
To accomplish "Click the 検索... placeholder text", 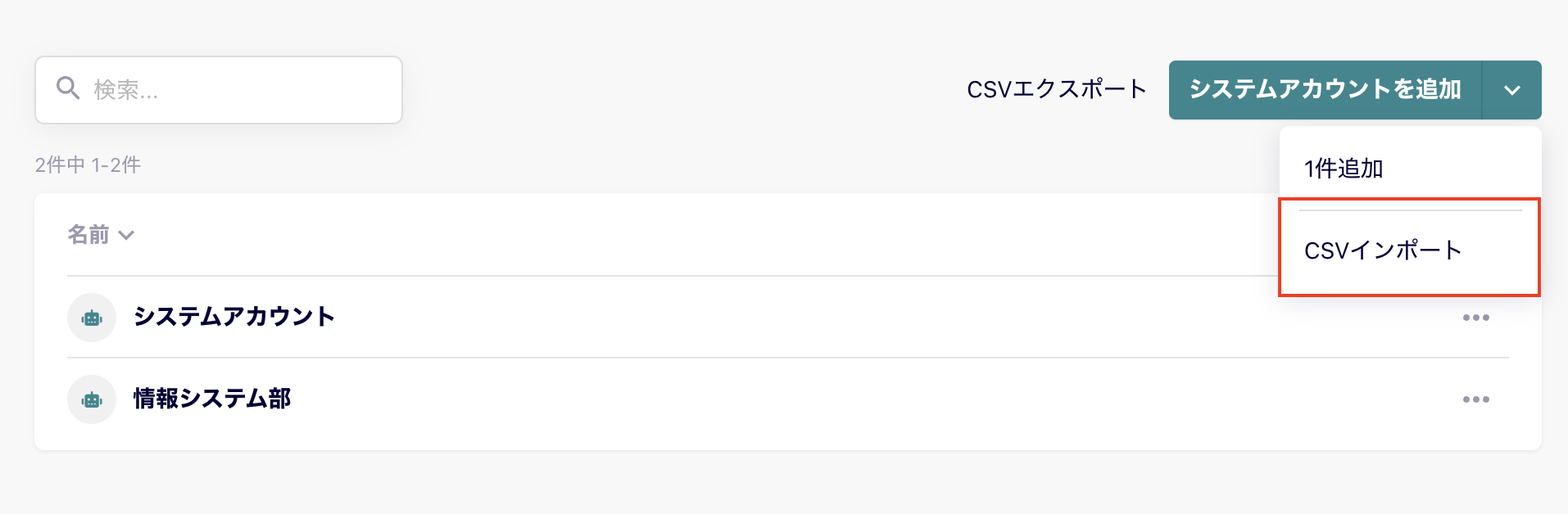I will pos(126,90).
